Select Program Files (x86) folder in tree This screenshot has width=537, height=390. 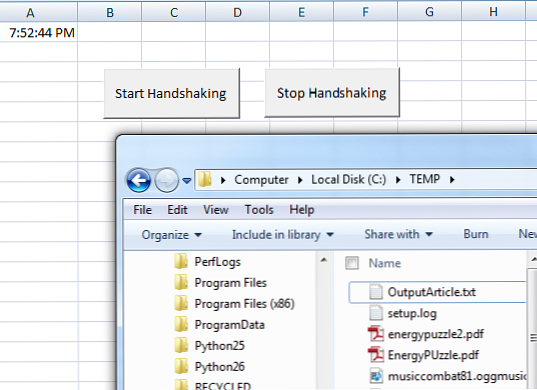coord(245,304)
